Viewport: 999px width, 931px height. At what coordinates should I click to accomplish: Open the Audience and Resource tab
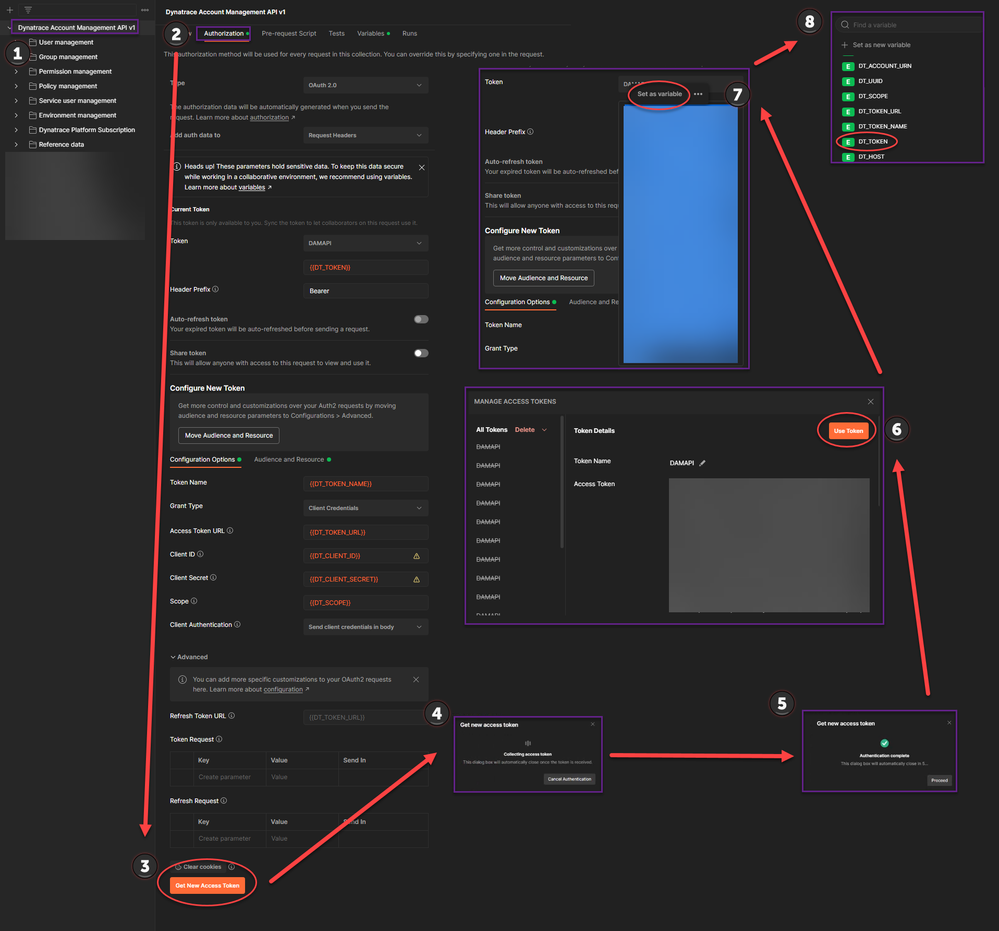290,460
